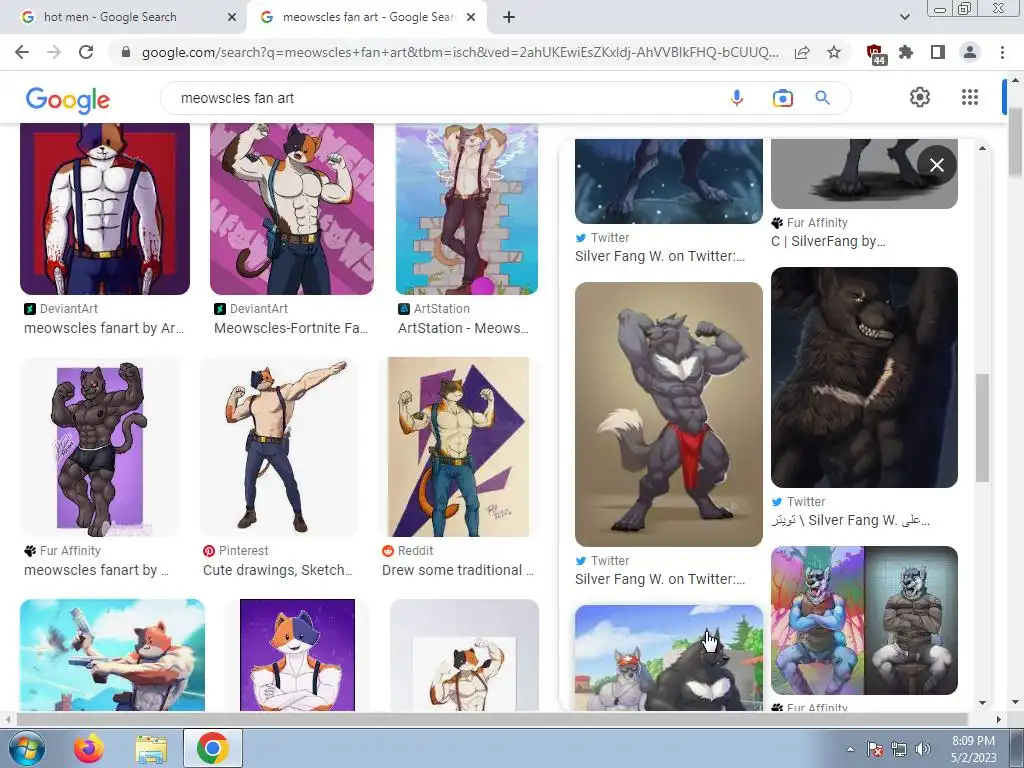Go to Google home via the logo
Image resolution: width=1024 pixels, height=768 pixels.
[x=68, y=99]
